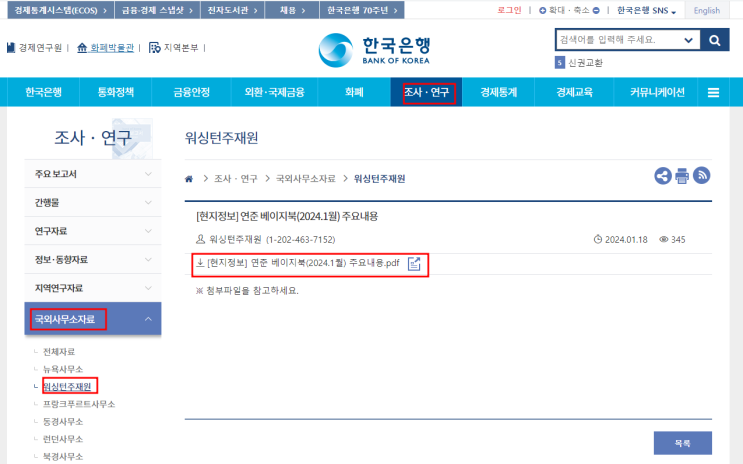Image resolution: width=743 pixels, height=464 pixels.
Task: Open the 한국은행 SNS dropdown
Action: pyautogui.click(x=646, y=10)
